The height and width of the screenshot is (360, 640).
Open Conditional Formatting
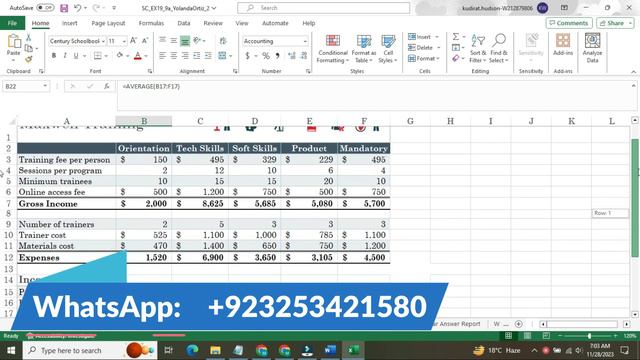pyautogui.click(x=333, y=49)
